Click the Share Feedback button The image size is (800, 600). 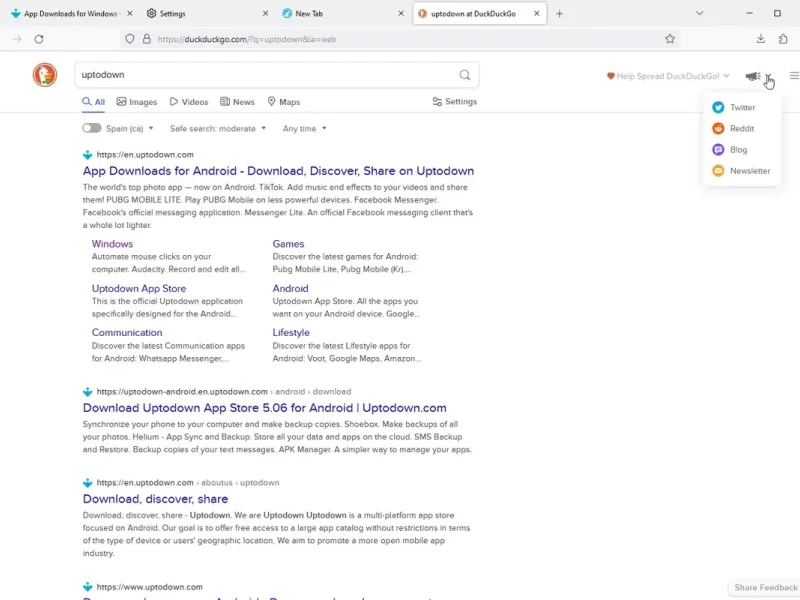coord(764,587)
